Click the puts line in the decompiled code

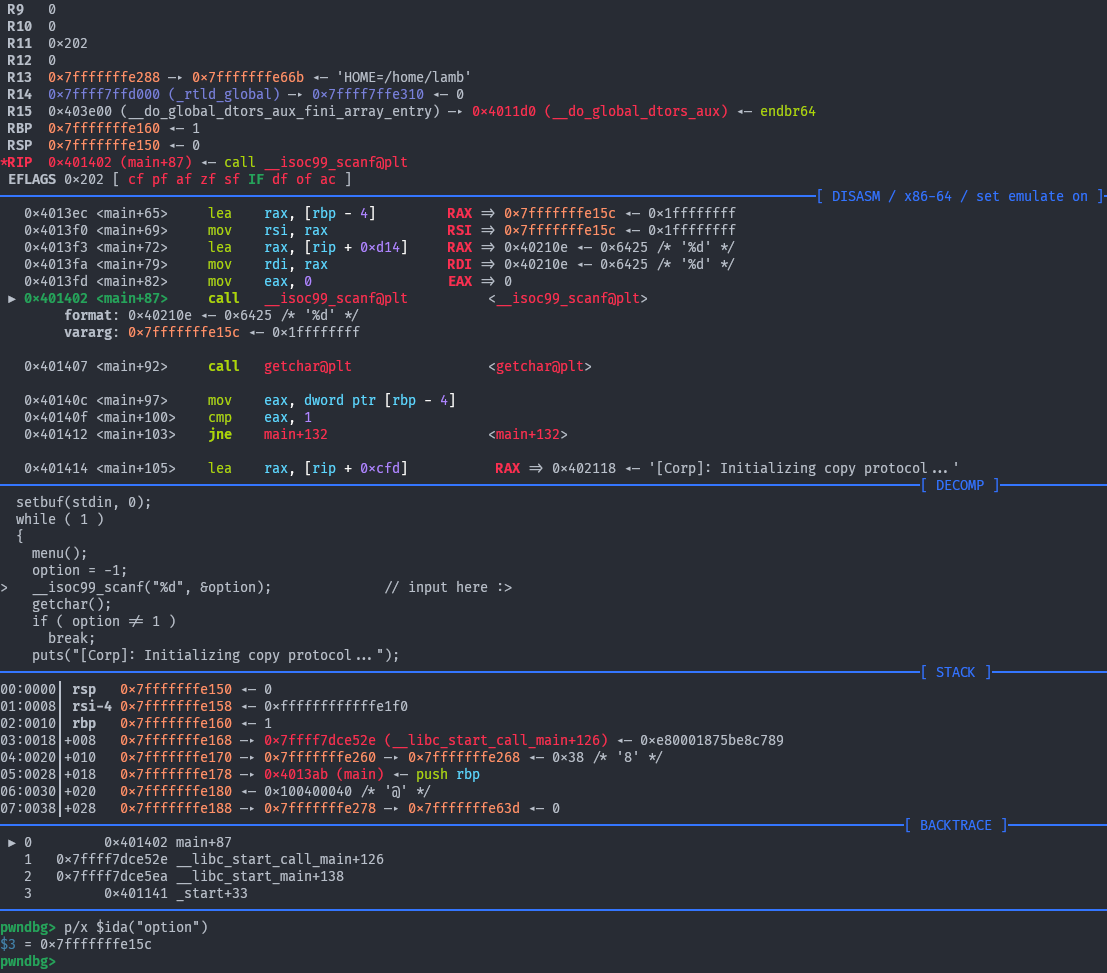[x=215, y=656]
